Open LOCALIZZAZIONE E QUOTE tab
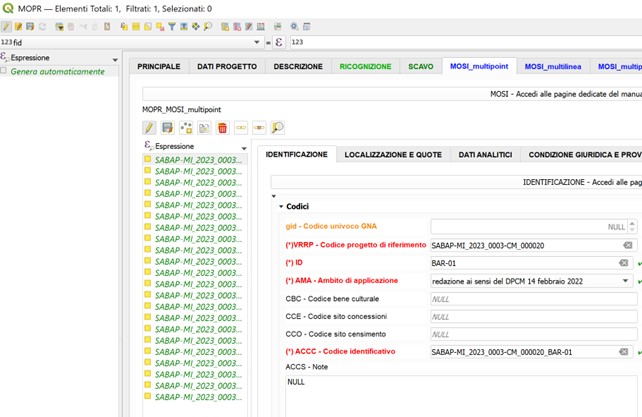 click(x=391, y=155)
